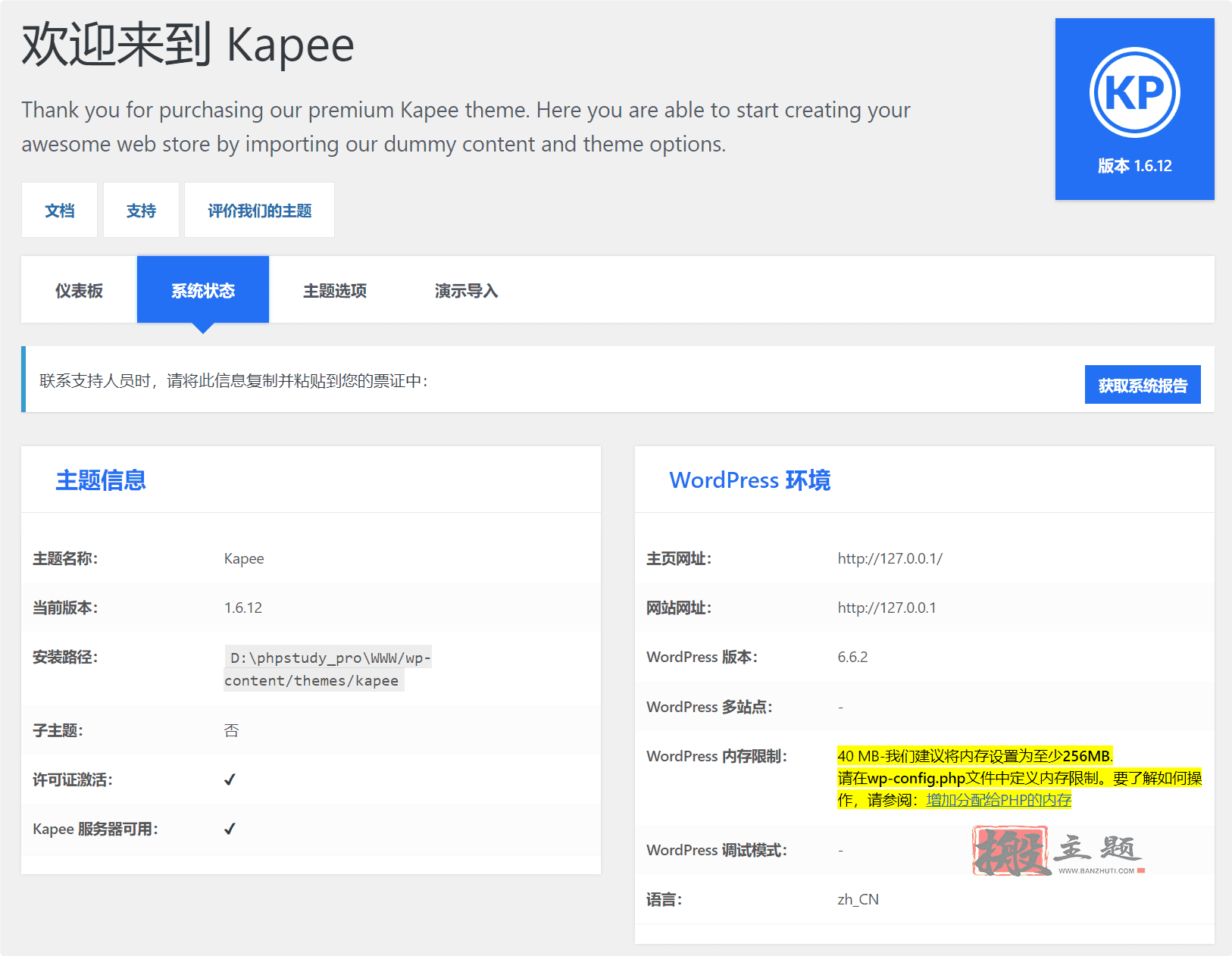Viewport: 1232px width, 956px height.
Task: Click WordPress version value 6.6.2
Action: click(852, 657)
